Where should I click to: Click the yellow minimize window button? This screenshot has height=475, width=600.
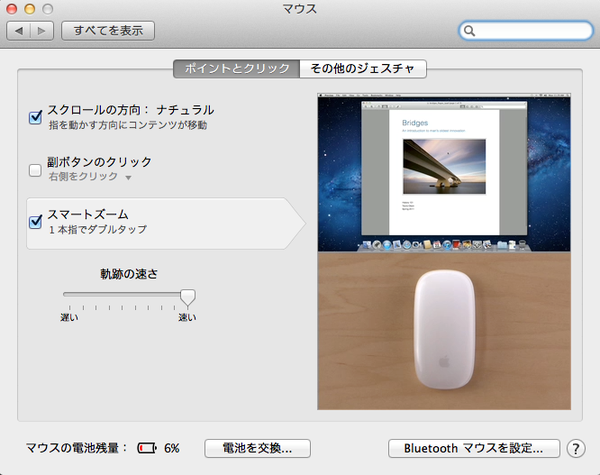click(x=29, y=9)
